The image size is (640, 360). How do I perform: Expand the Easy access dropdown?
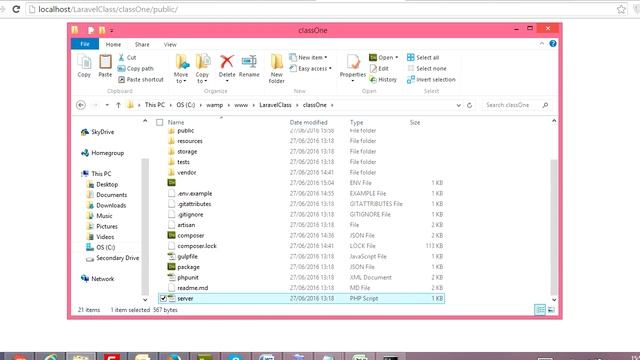[x=311, y=69]
